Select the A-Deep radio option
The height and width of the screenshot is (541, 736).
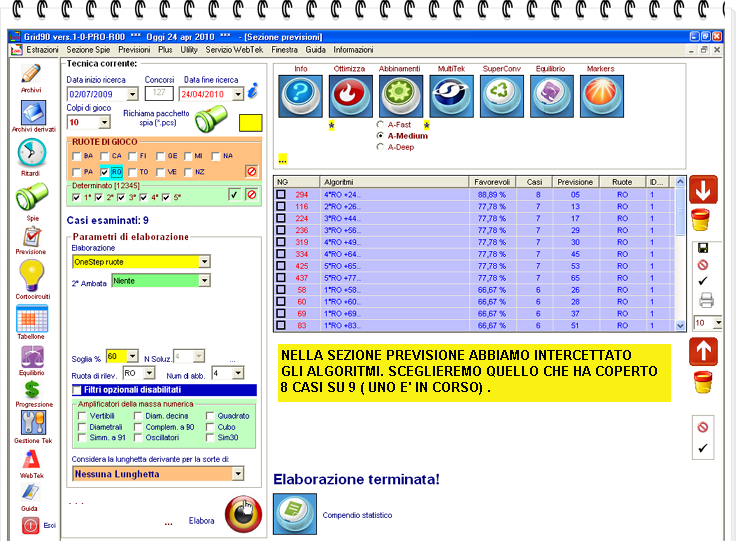tap(380, 147)
